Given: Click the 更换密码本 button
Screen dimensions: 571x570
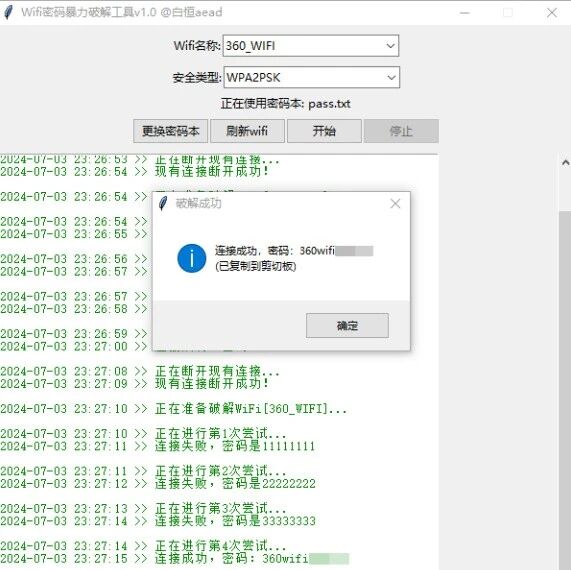Looking at the screenshot, I should tap(170, 131).
